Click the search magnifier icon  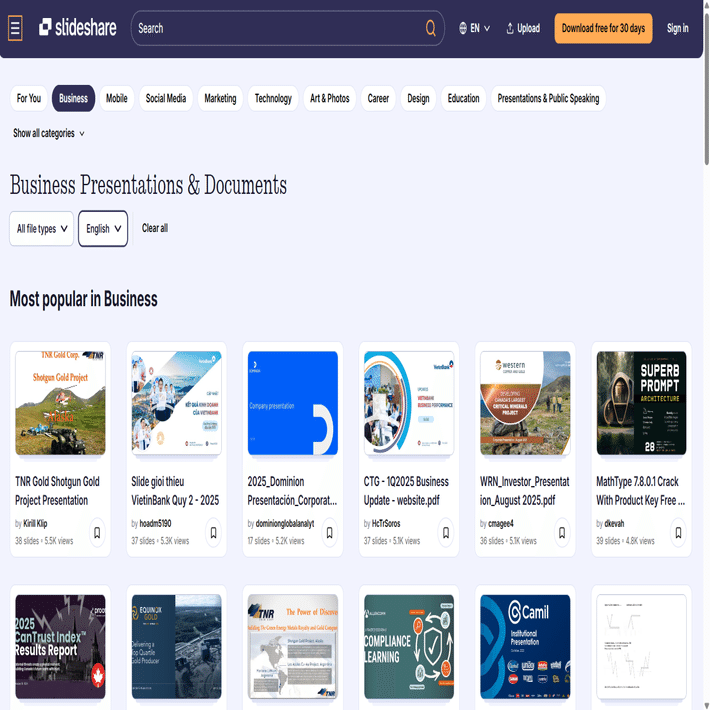click(431, 28)
